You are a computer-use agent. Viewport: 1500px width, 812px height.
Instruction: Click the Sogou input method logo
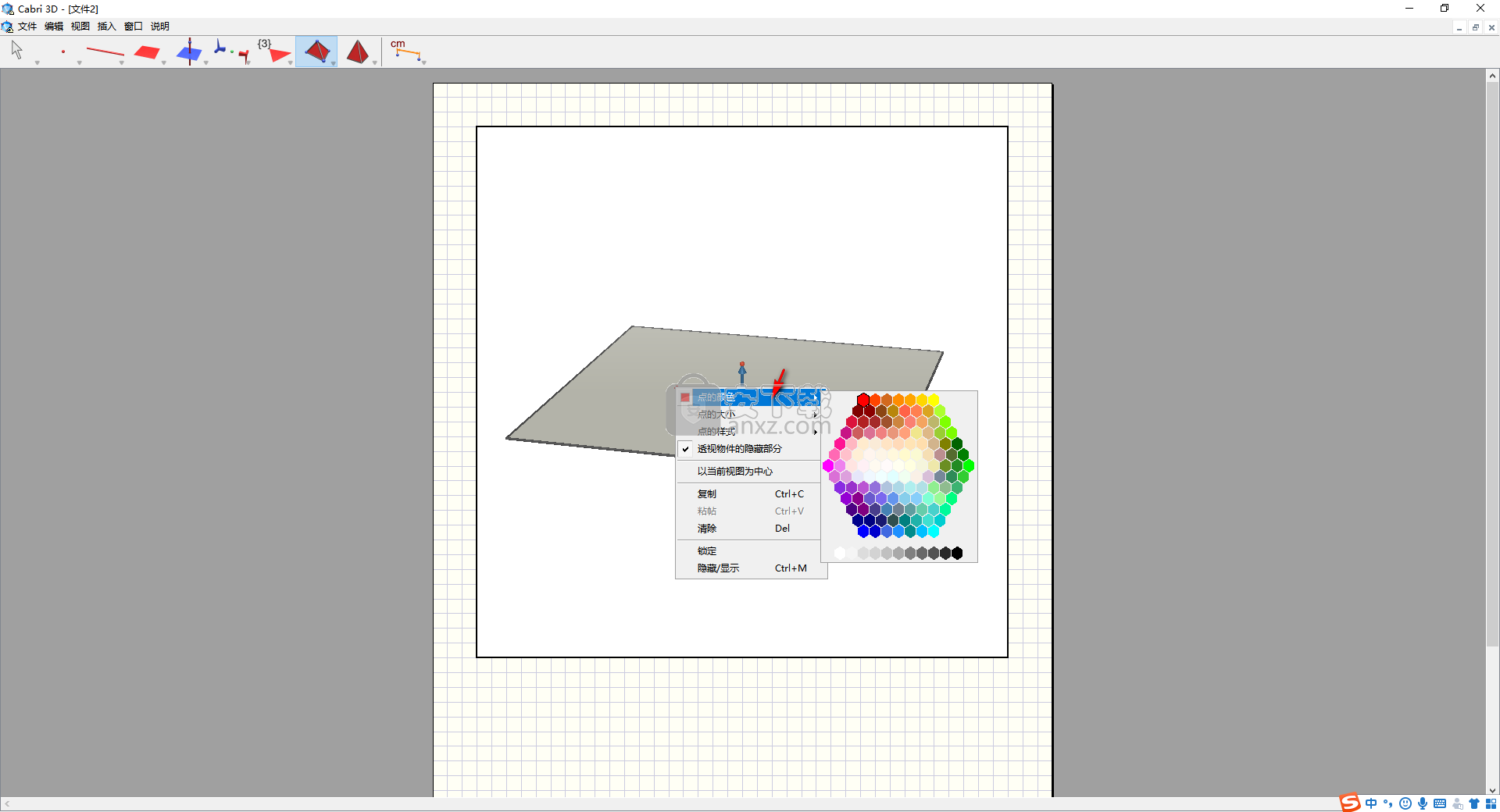click(1350, 803)
